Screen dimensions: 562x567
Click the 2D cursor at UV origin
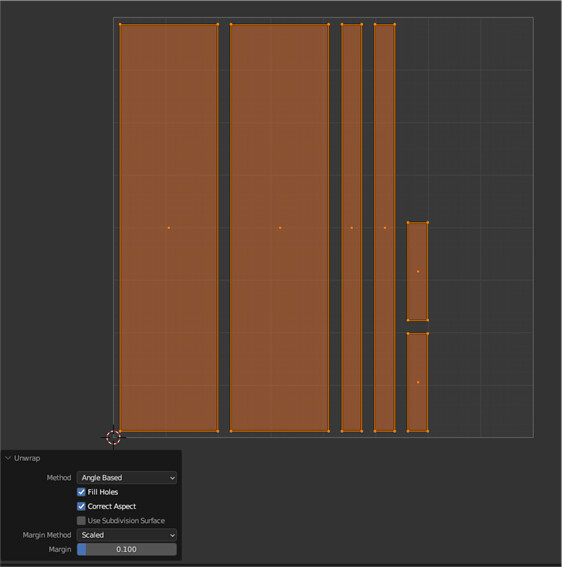pos(114,437)
